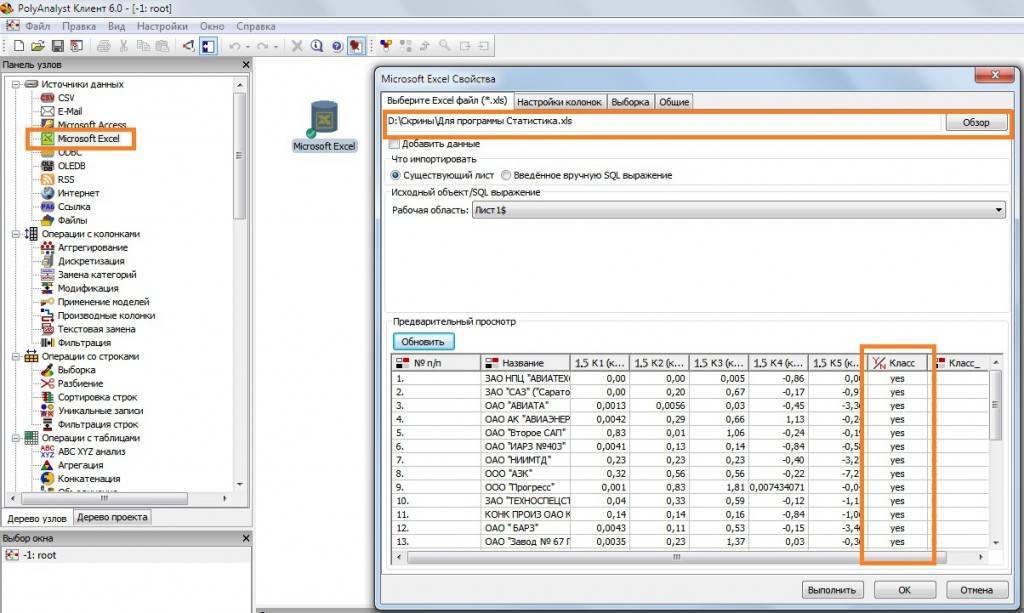Collapse the Источники данных tree group

(x=16, y=85)
